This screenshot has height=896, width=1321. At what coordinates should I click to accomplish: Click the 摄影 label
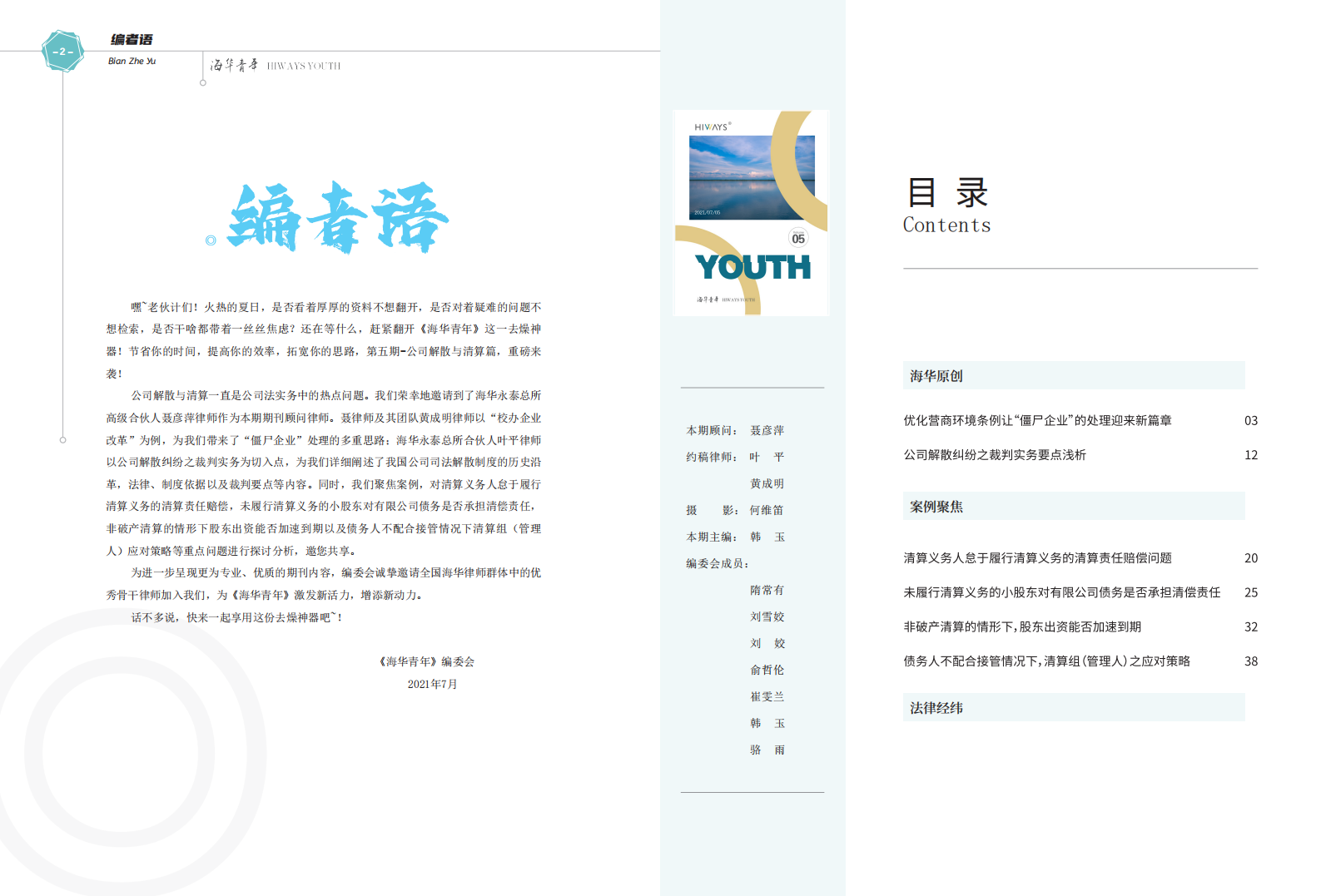(x=712, y=510)
